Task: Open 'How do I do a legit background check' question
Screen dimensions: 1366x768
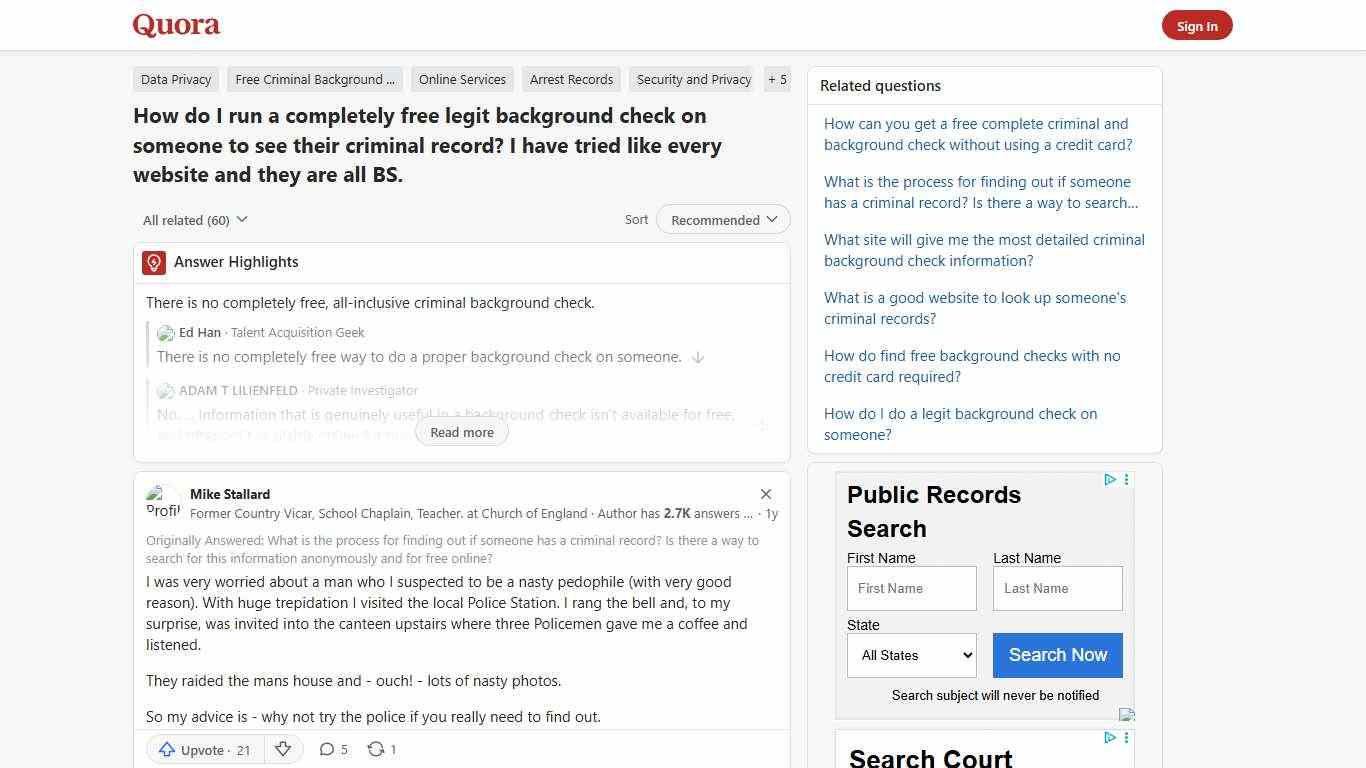Action: coord(960,424)
